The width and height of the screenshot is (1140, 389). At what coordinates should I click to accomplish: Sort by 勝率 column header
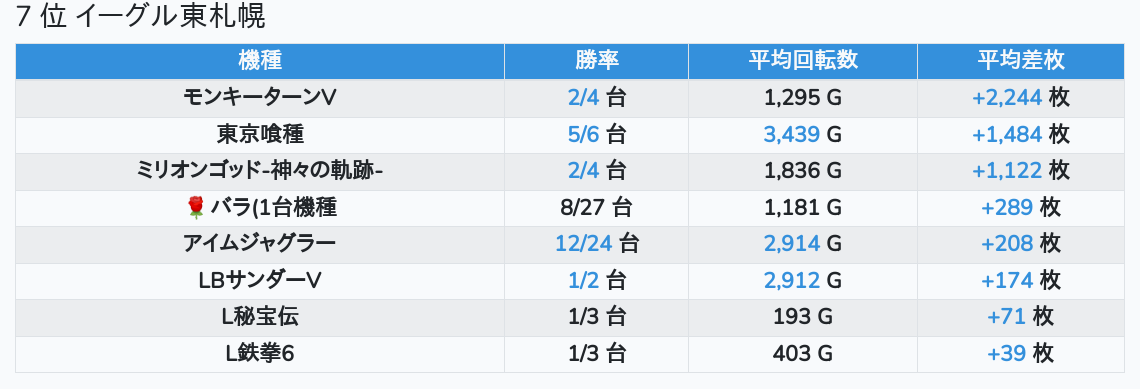pyautogui.click(x=596, y=61)
